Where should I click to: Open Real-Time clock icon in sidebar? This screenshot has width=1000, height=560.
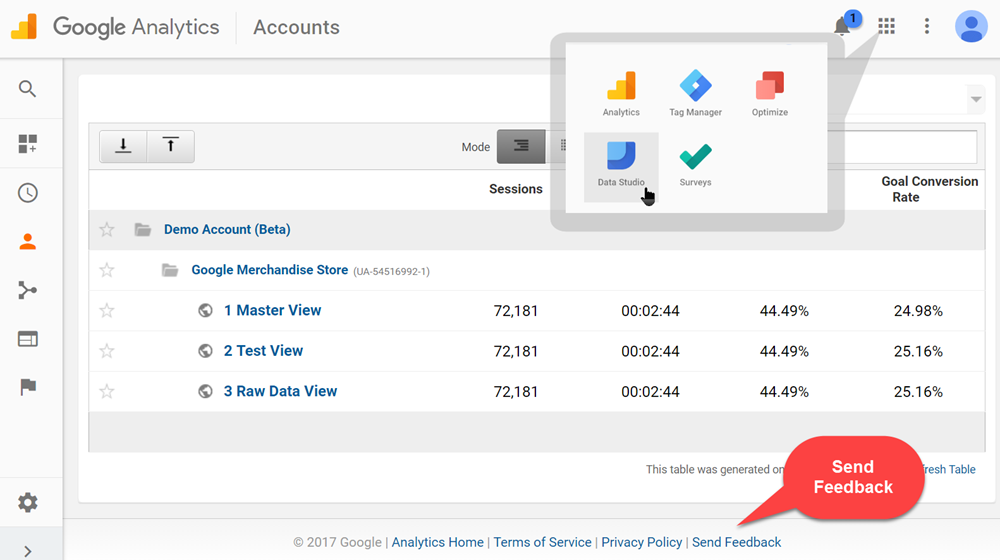(x=27, y=193)
